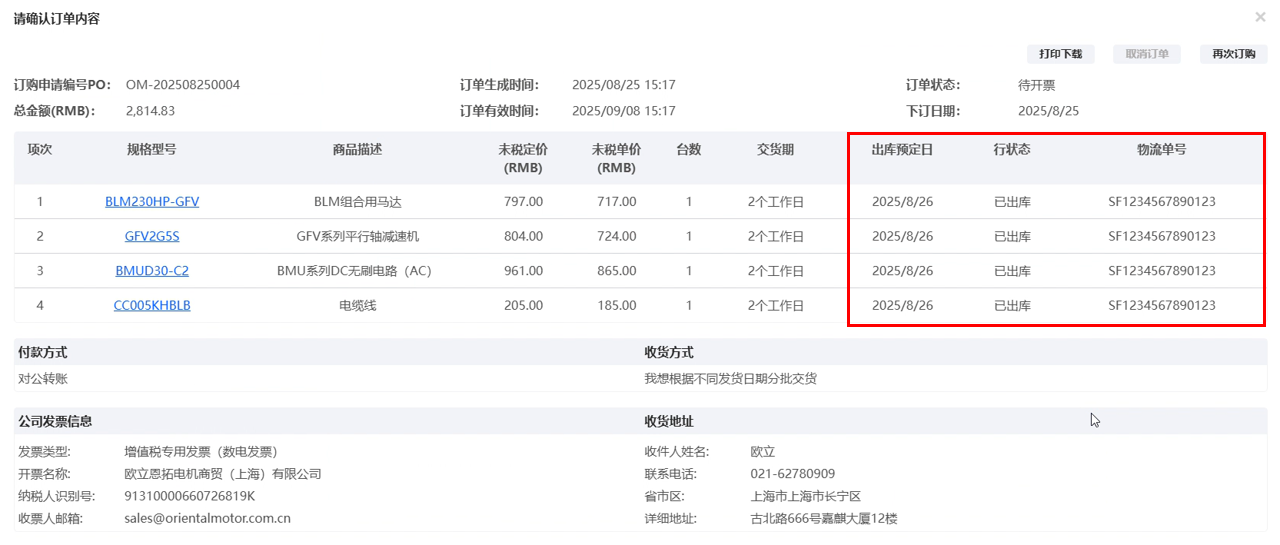Click the 规格型号 column header

pyautogui.click(x=152, y=150)
